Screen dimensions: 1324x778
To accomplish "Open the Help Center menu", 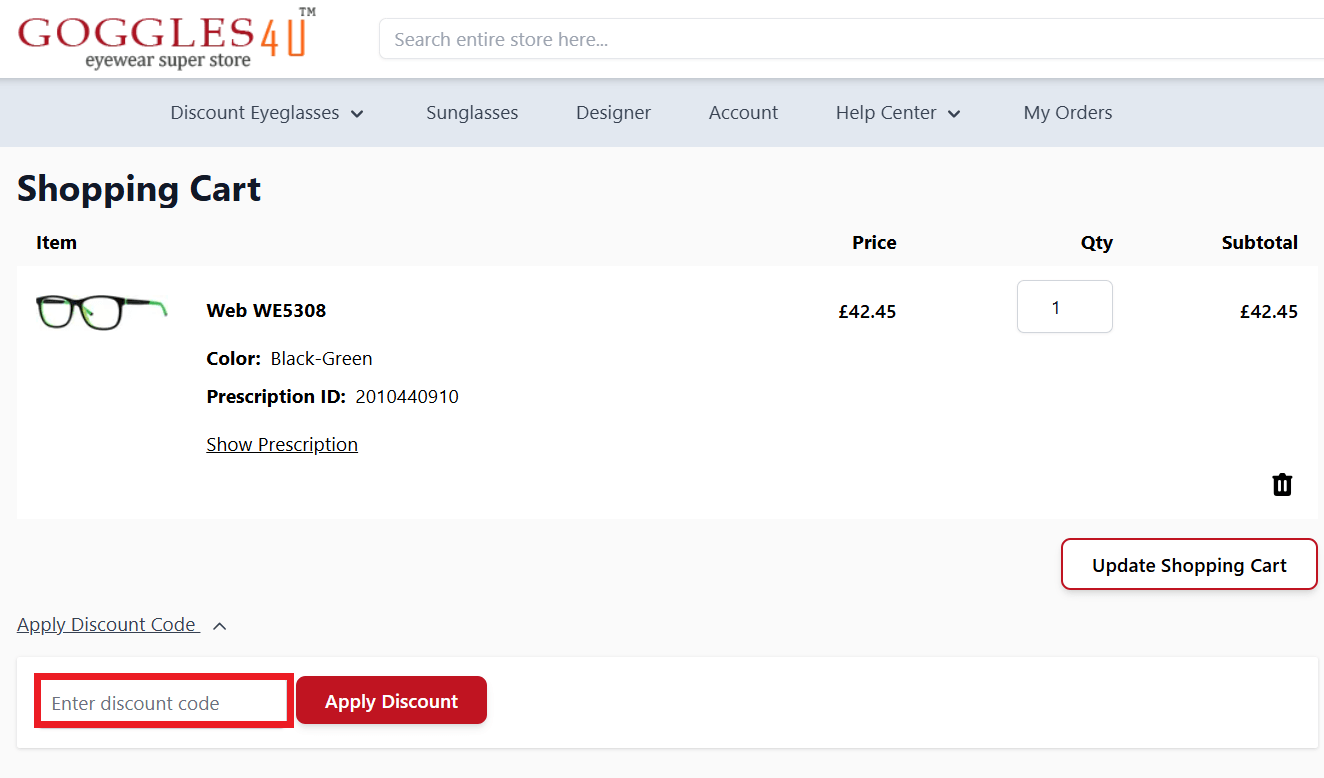I will 886,113.
